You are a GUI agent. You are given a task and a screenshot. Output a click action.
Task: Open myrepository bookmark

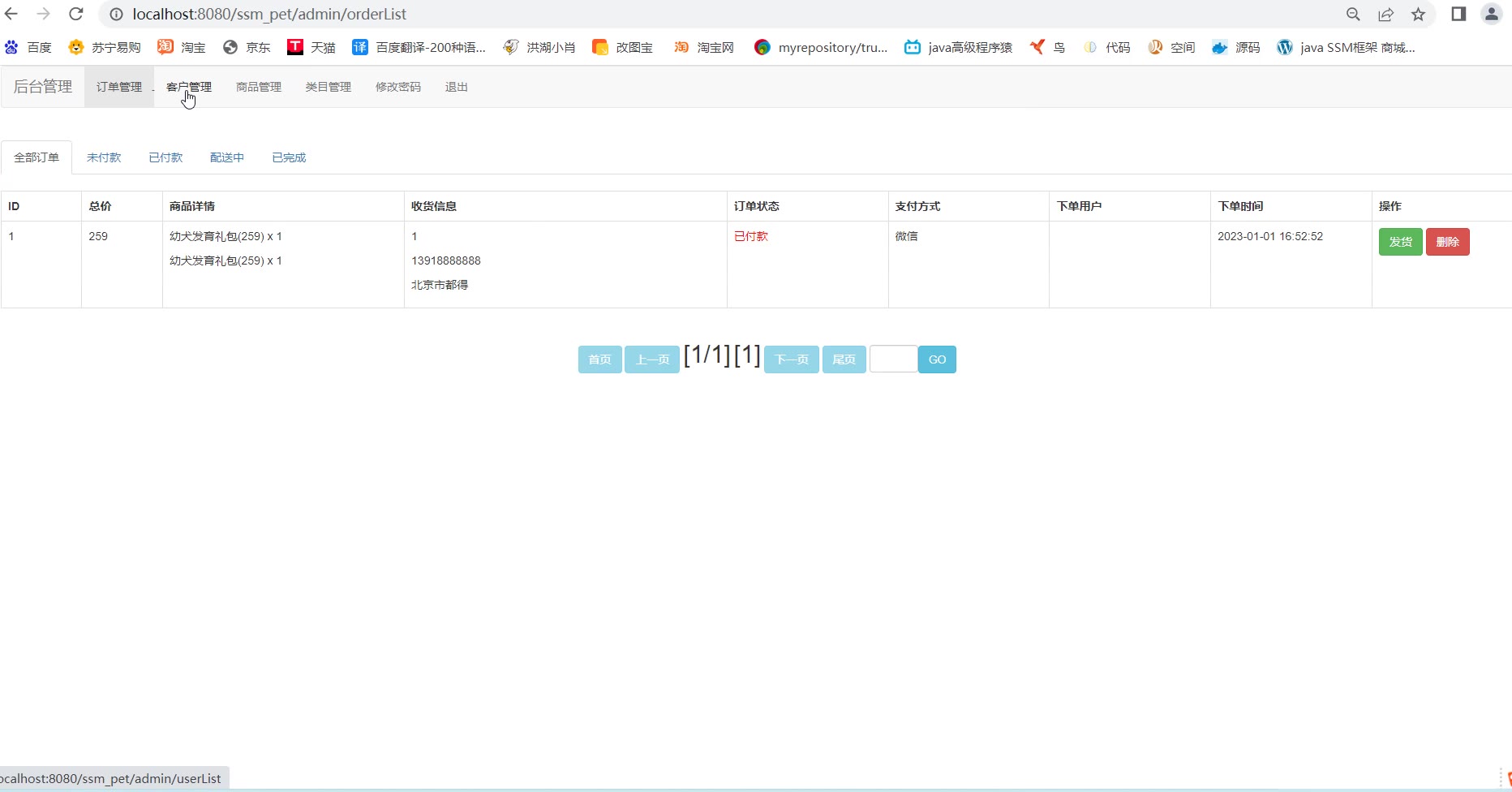[x=821, y=48]
